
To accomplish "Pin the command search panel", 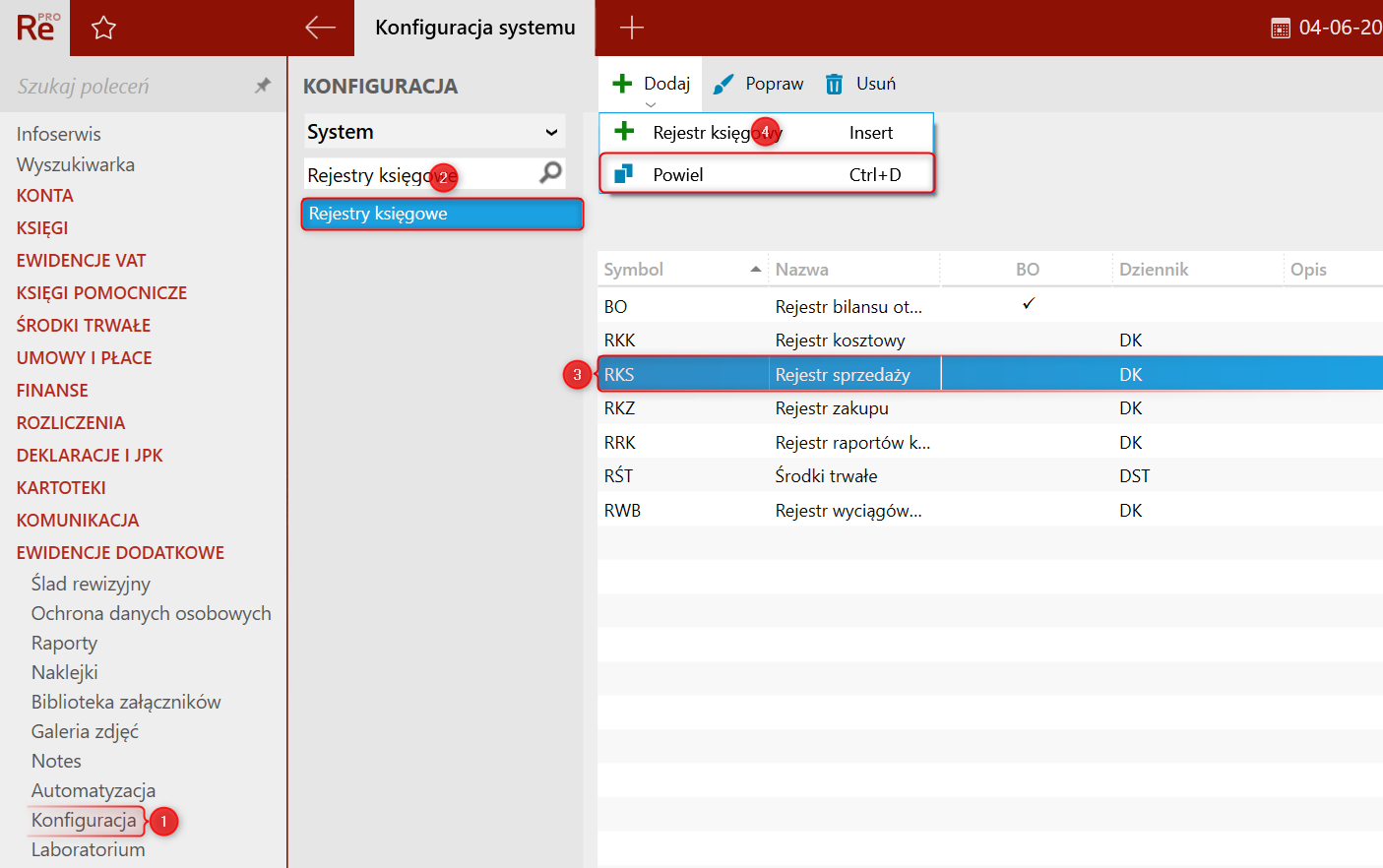I will (x=263, y=86).
